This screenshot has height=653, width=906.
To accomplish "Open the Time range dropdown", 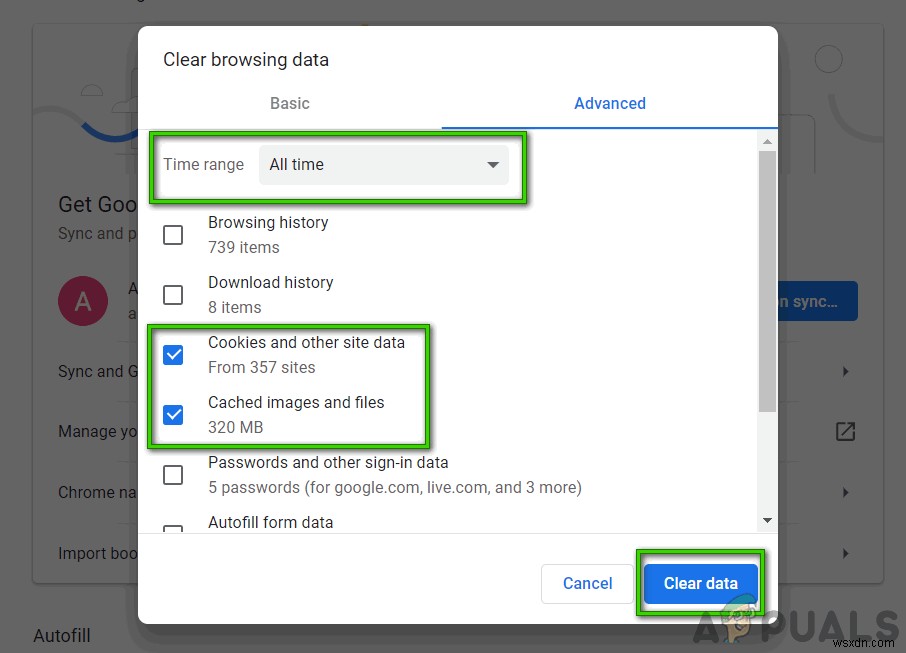I will coord(383,165).
